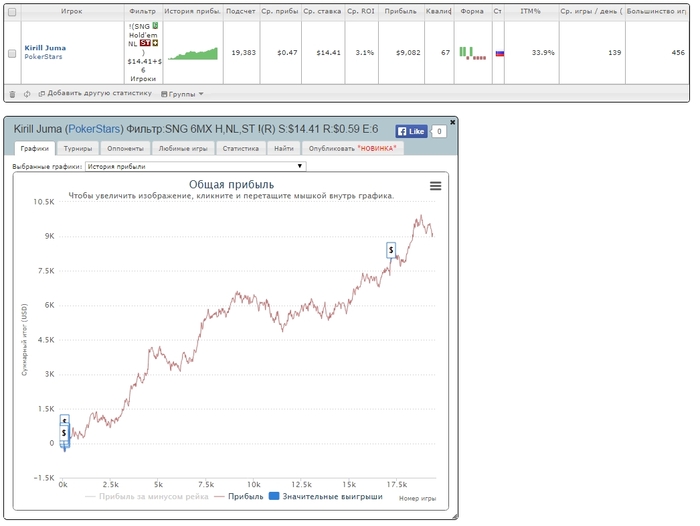
Task: Click the star filter badge icon
Action: (155, 43)
